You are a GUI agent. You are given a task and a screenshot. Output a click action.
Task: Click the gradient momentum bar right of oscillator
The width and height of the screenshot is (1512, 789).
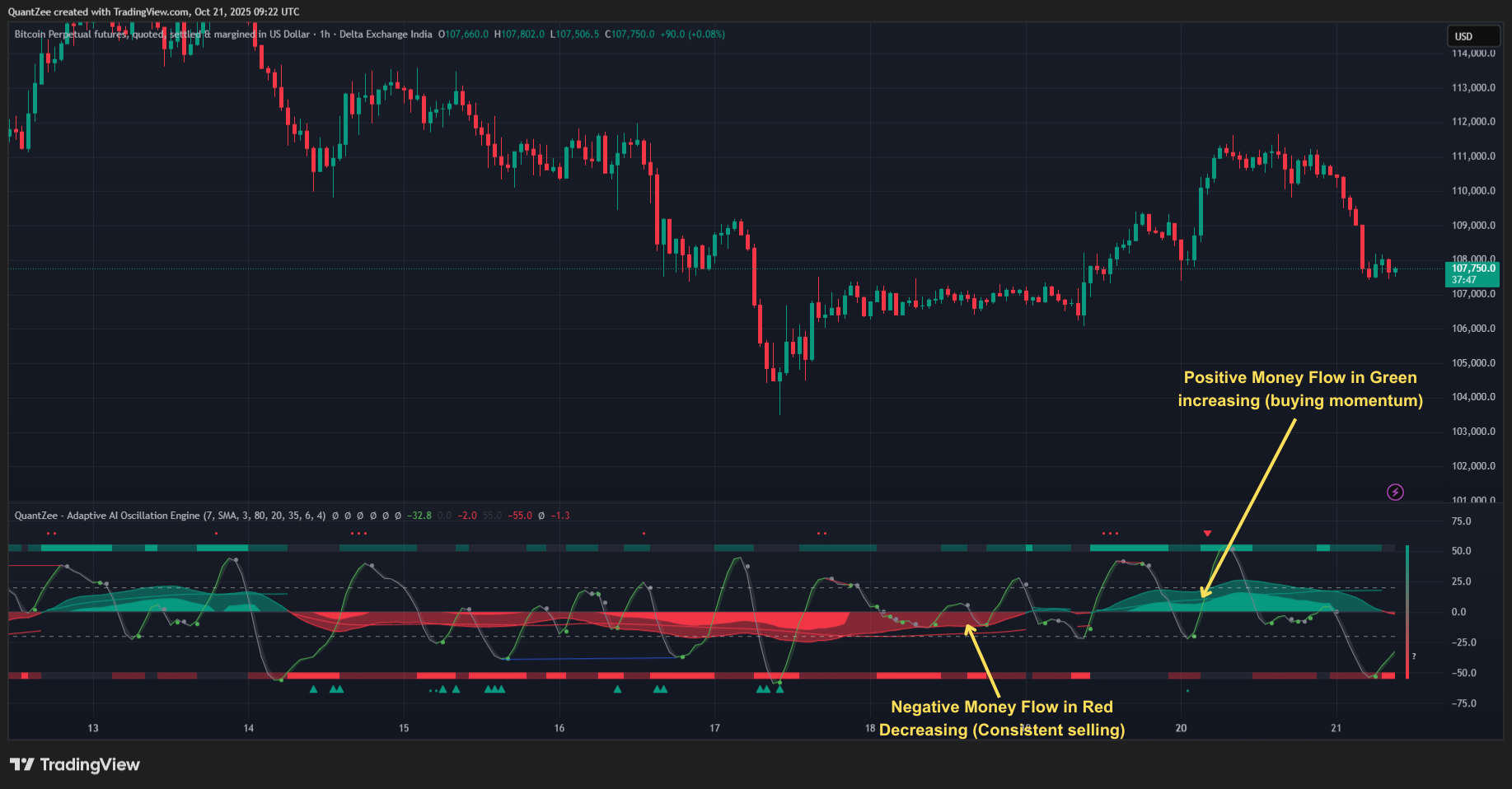click(x=1407, y=611)
